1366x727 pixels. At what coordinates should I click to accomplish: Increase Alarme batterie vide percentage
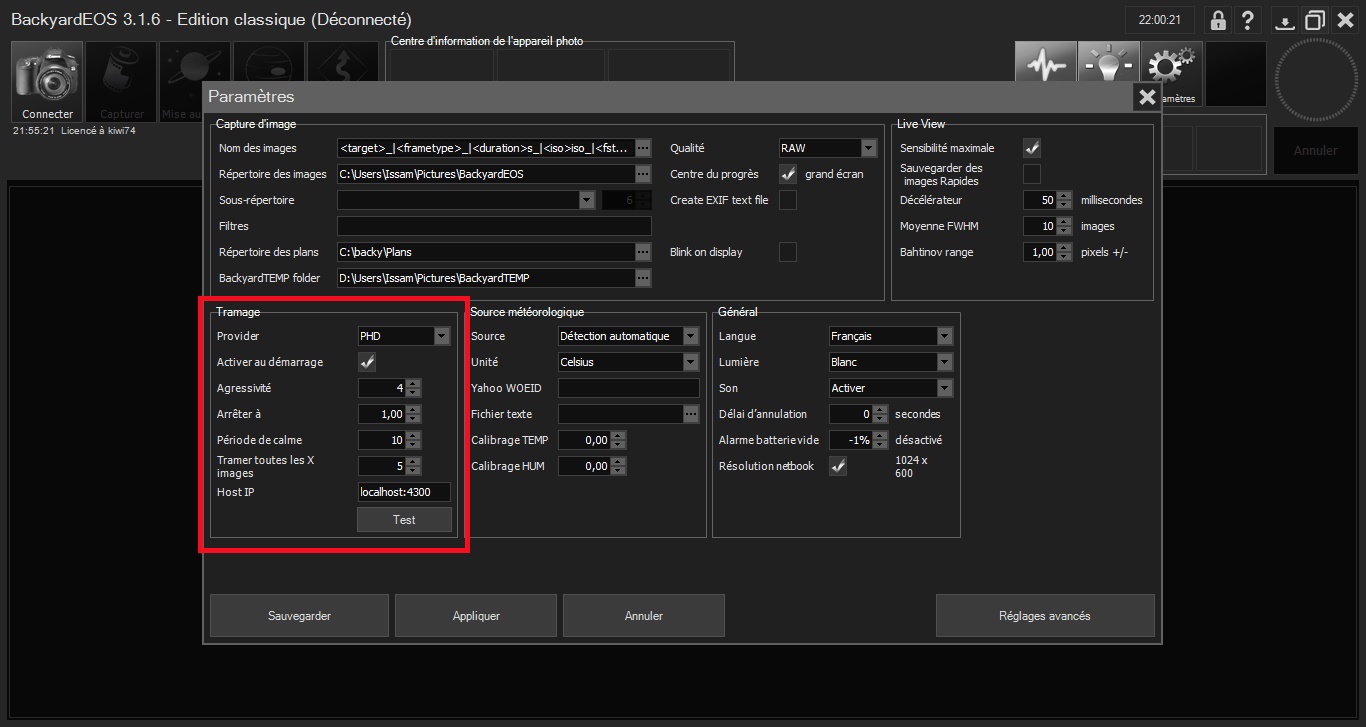click(880, 436)
